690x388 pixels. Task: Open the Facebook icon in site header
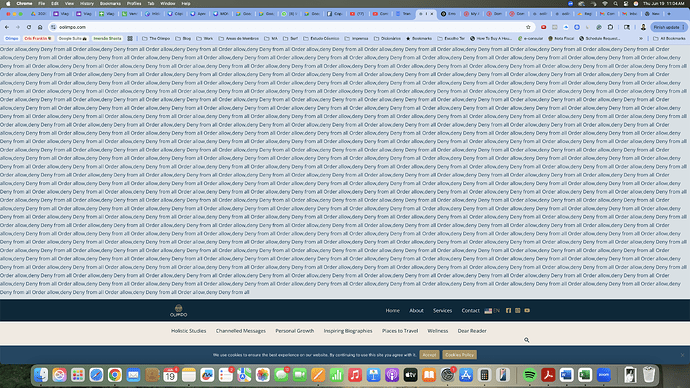[508, 311]
